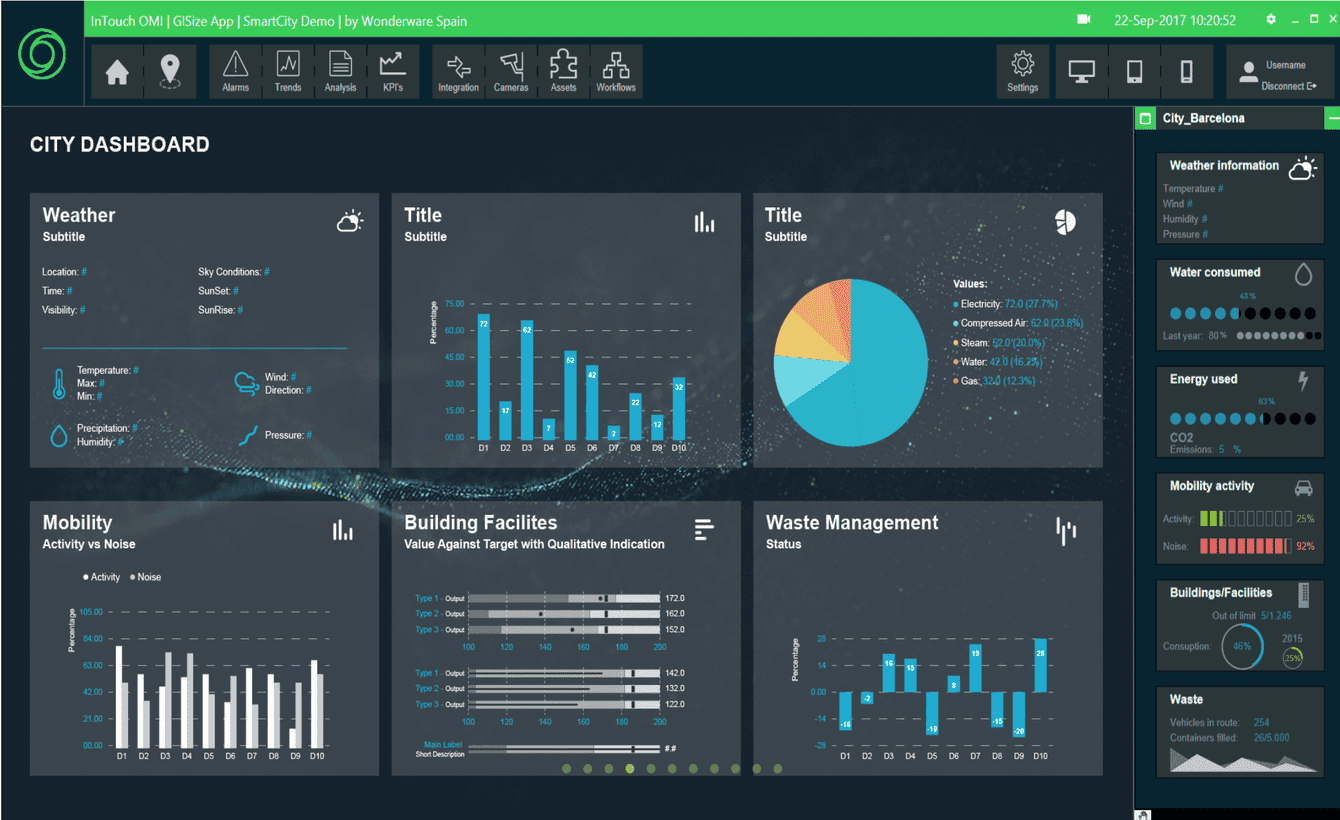Screen dimensions: 1340x820
Task: Click the Out of limit value 5/1.246
Action: pos(1276,616)
